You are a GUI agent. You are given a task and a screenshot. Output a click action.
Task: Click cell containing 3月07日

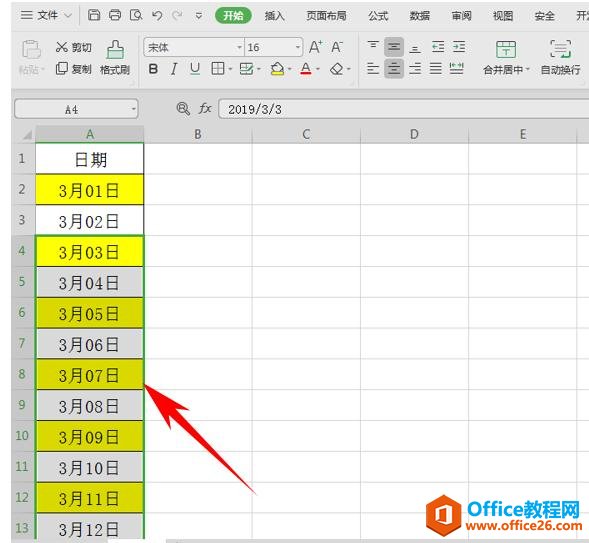89,375
